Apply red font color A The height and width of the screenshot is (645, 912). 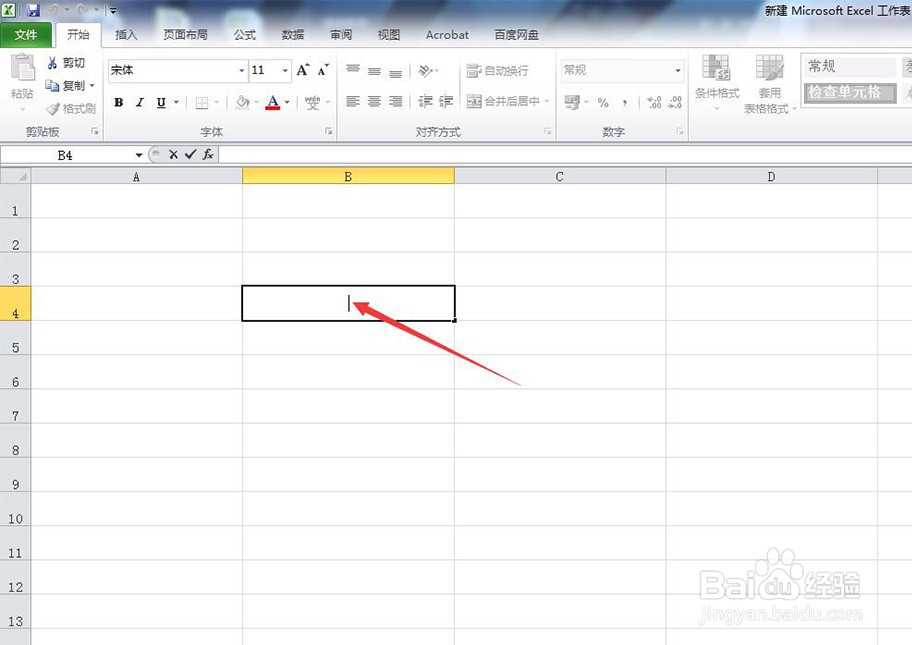[272, 102]
